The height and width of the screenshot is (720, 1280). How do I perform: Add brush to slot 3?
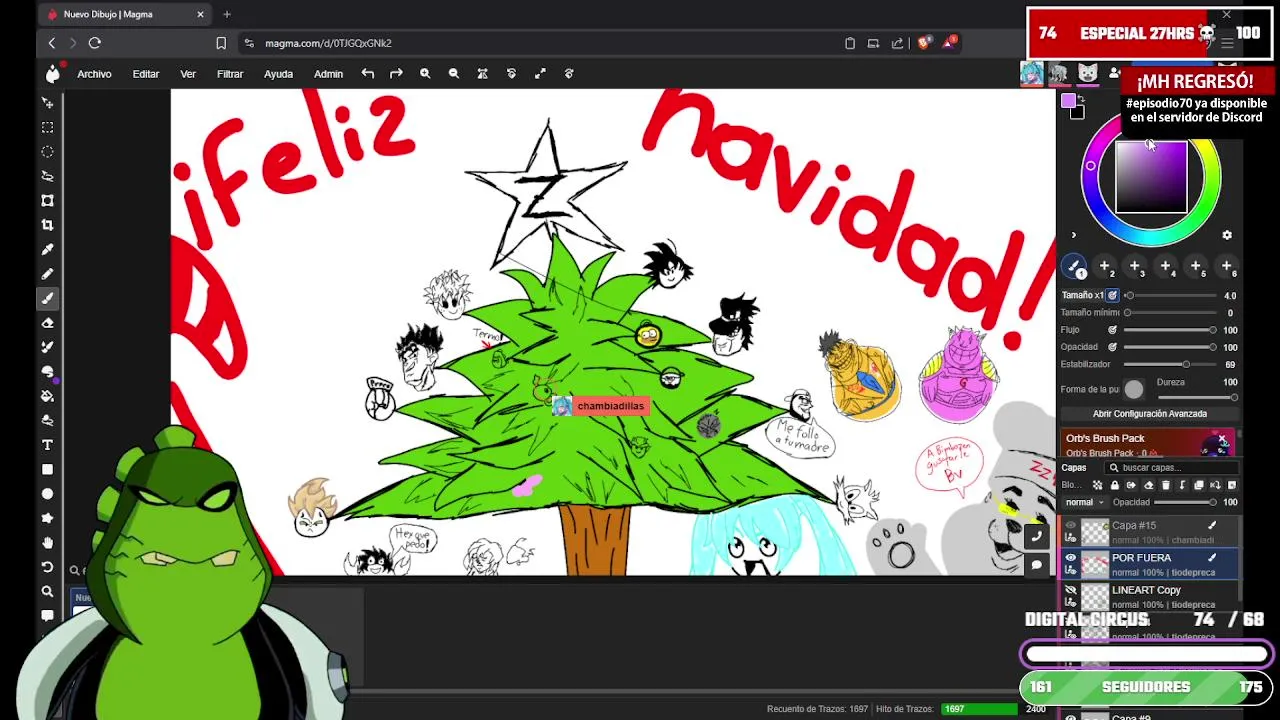1135,267
